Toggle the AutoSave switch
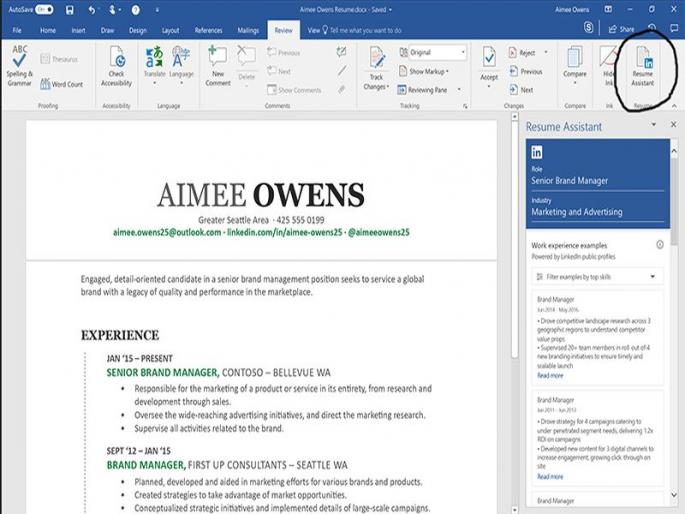Screen dimensions: 685x514 (x=44, y=9)
